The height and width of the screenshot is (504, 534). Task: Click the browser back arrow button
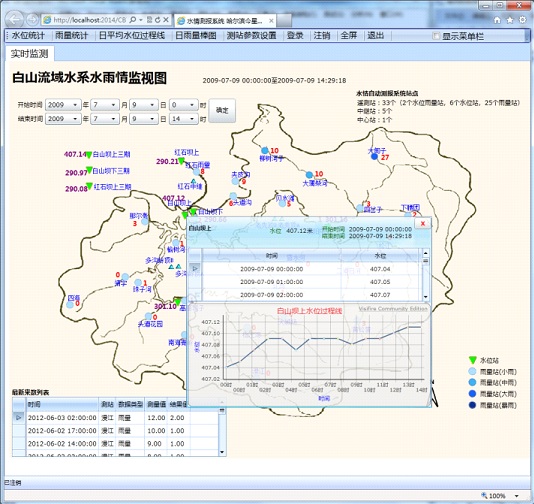point(14,19)
